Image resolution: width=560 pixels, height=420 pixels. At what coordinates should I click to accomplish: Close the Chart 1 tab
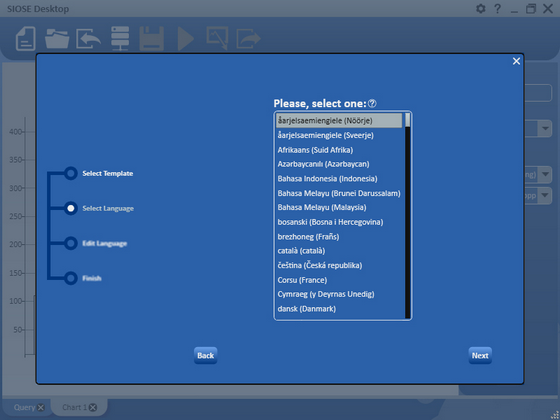[93, 407]
